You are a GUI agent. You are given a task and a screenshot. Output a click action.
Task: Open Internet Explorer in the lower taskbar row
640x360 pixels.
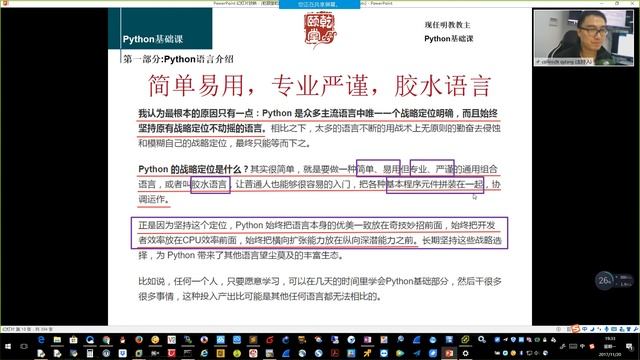coord(204,353)
